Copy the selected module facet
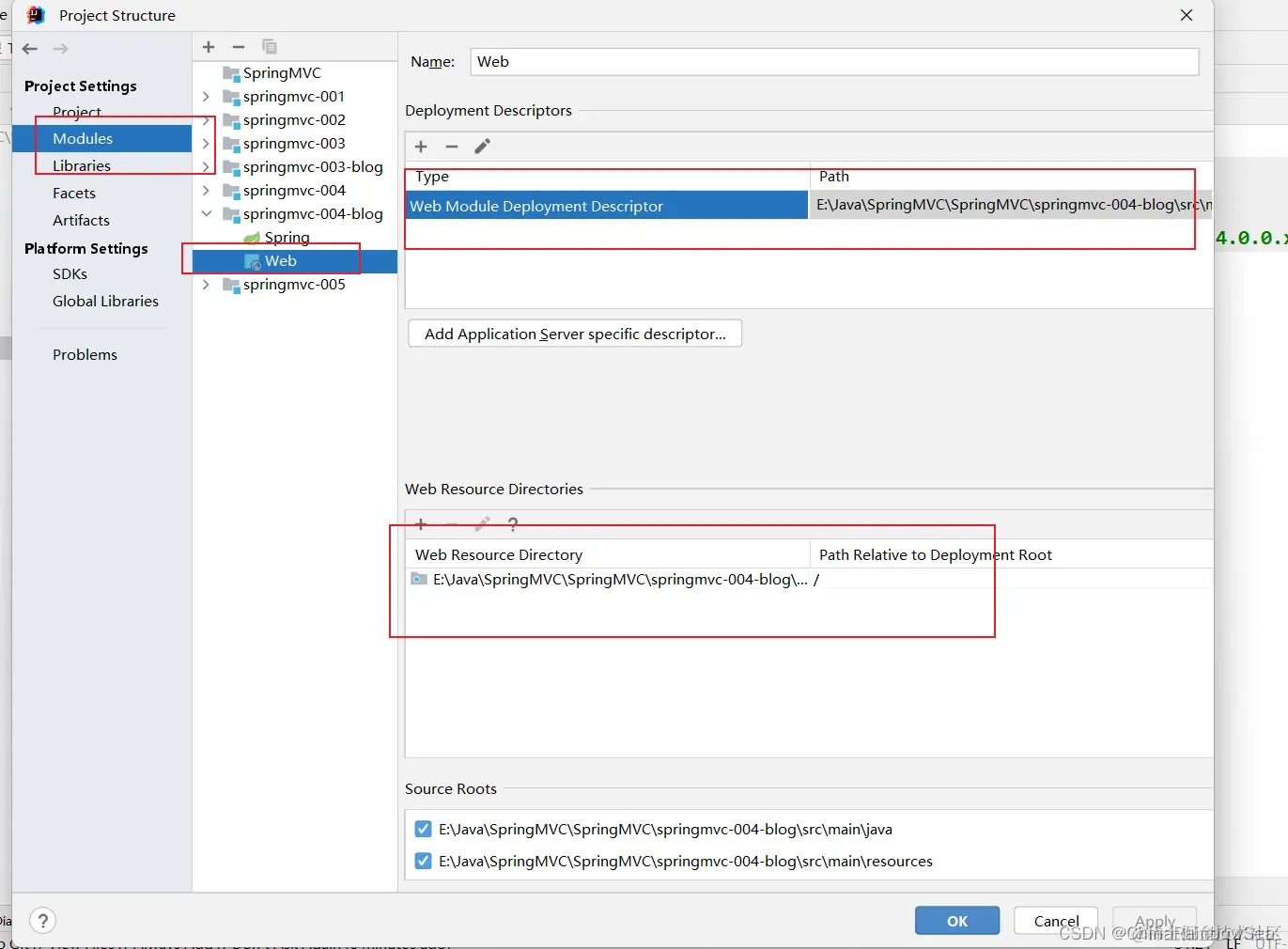 pos(270,47)
